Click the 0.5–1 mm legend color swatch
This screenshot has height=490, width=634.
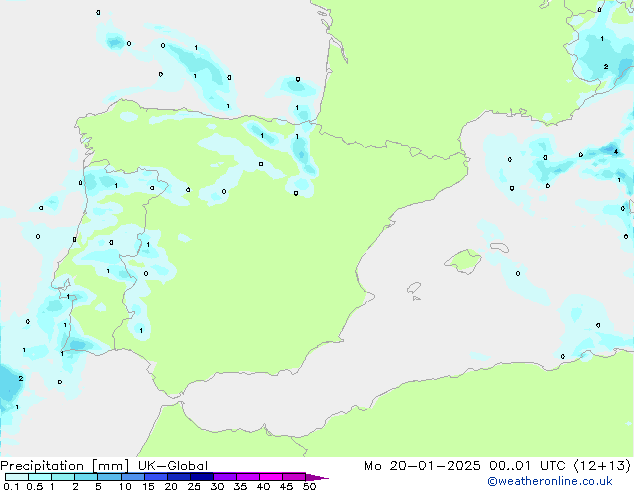[40, 477]
